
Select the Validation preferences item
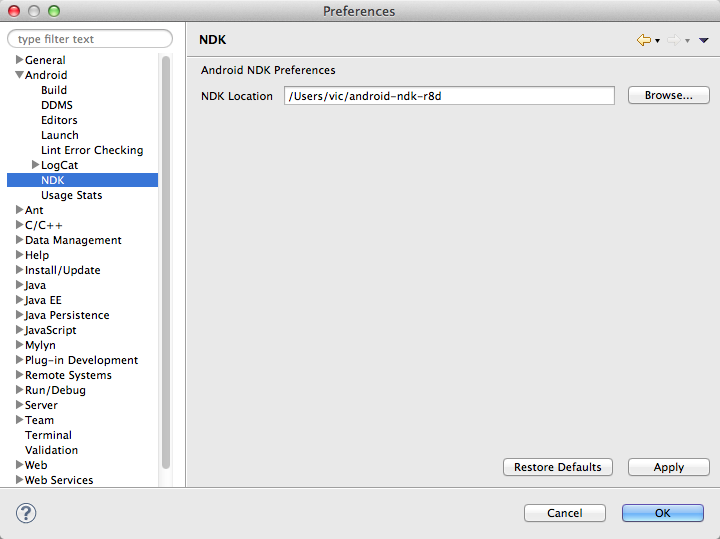[51, 450]
